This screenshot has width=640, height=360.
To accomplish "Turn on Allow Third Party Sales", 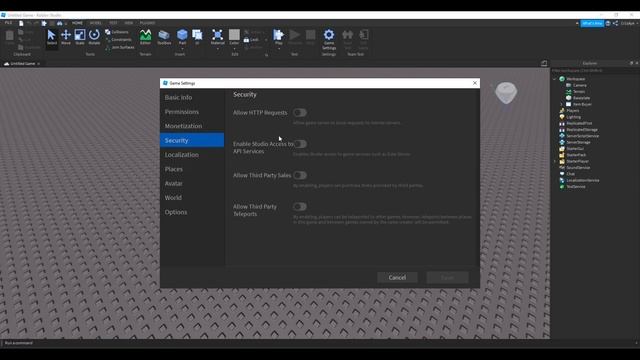I will tap(300, 176).
